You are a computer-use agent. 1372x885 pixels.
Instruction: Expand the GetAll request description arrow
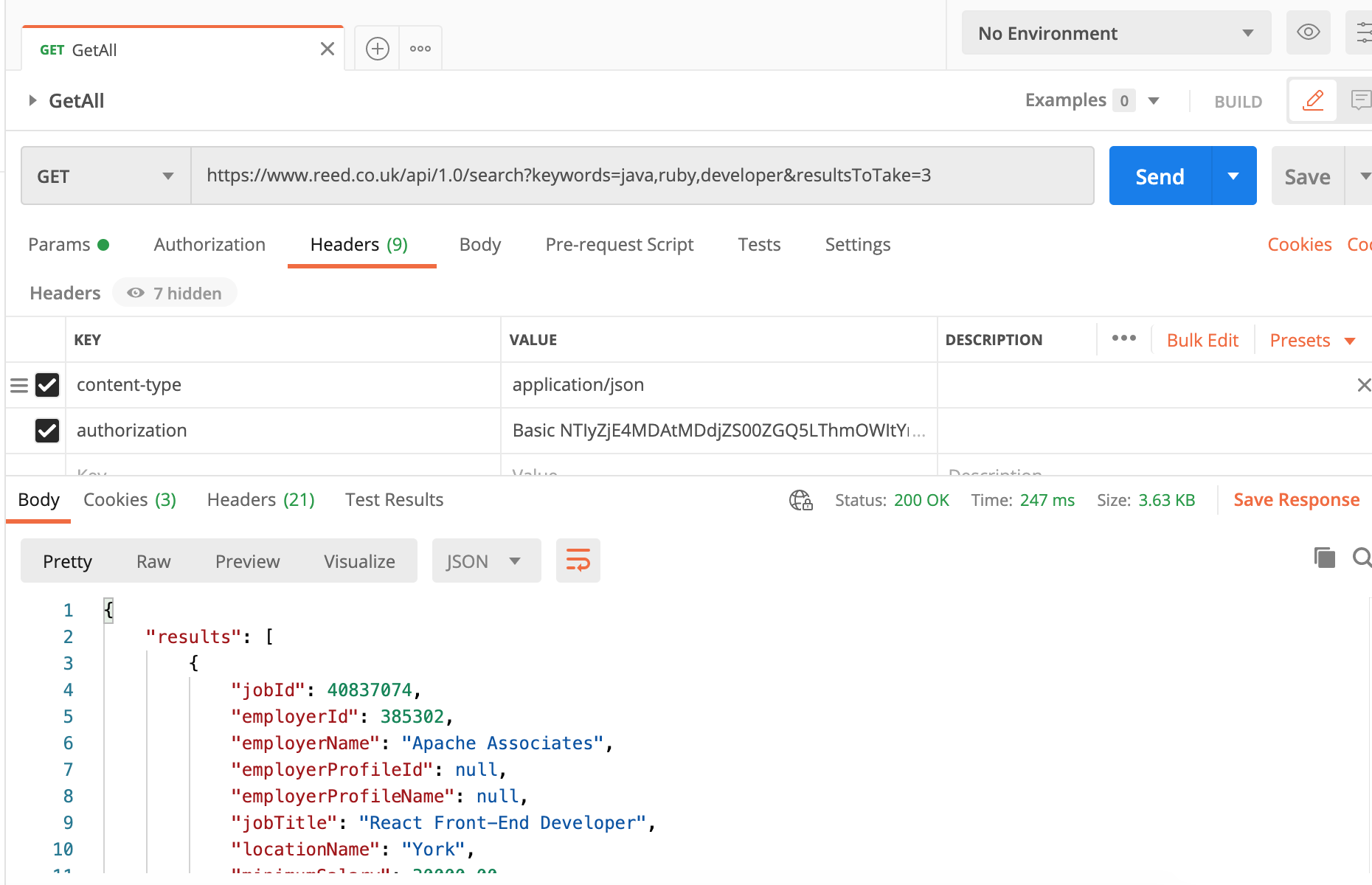pos(32,100)
